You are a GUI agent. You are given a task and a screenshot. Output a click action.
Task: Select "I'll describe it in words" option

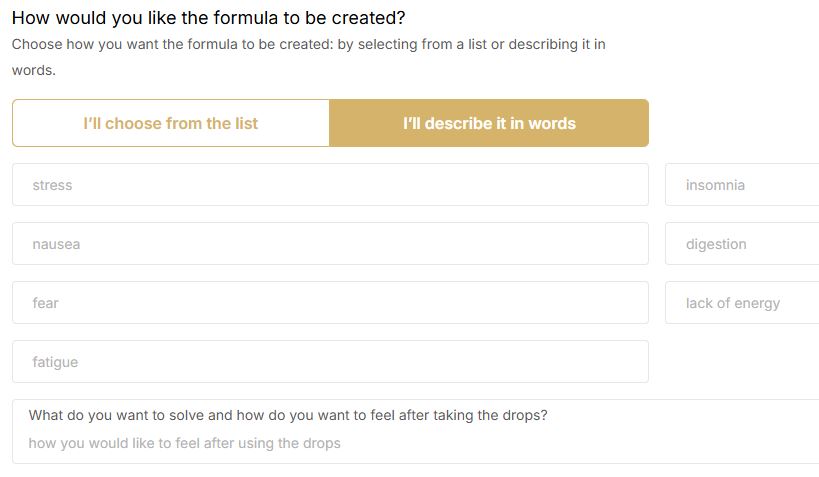click(489, 123)
